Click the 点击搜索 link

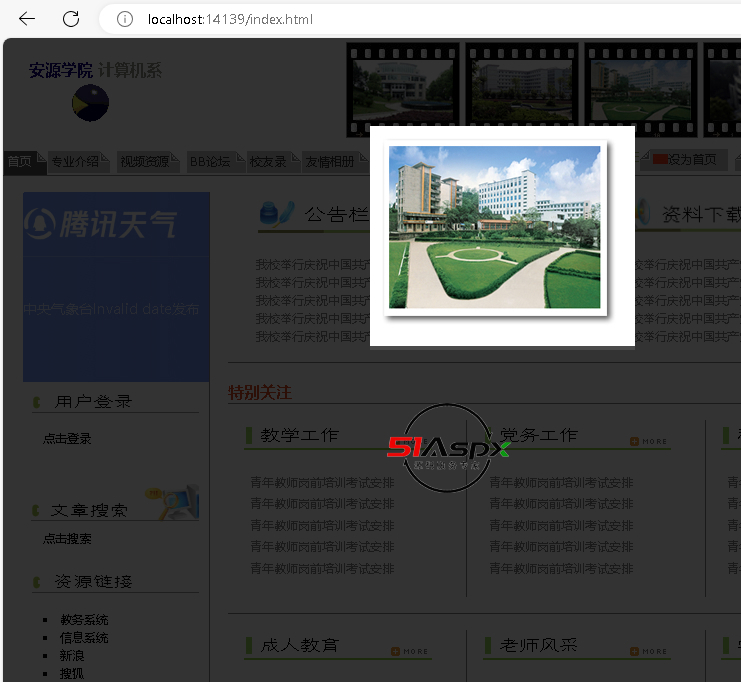[x=67, y=538]
